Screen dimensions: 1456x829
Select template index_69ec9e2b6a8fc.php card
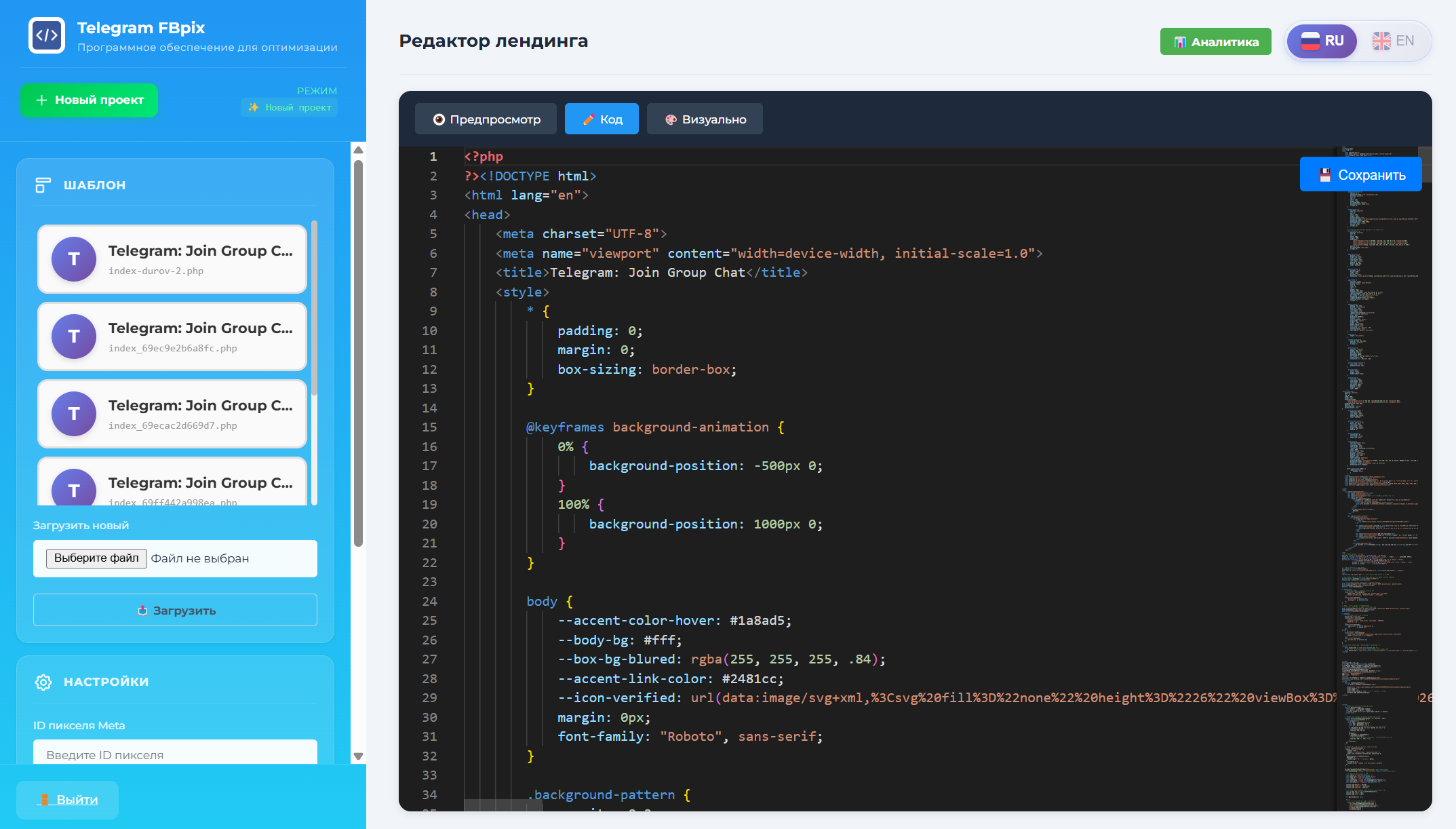172,336
